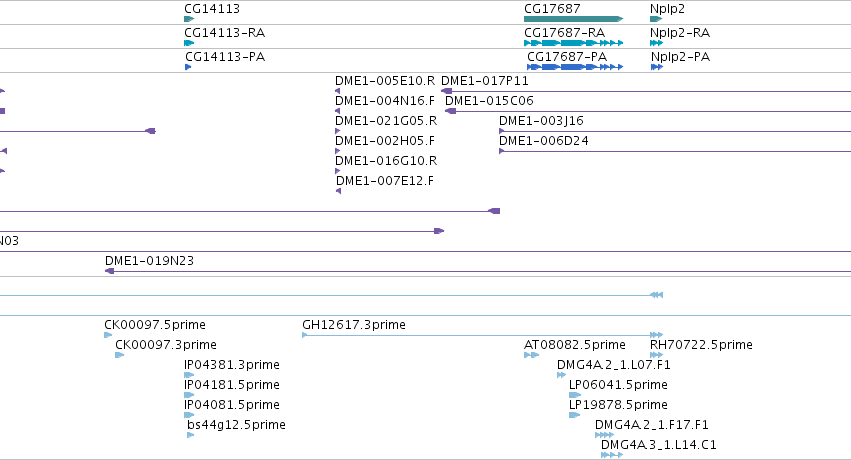This screenshot has height=460, width=851.
Task: Click the DME1-016G10.R label
Action: (386, 161)
